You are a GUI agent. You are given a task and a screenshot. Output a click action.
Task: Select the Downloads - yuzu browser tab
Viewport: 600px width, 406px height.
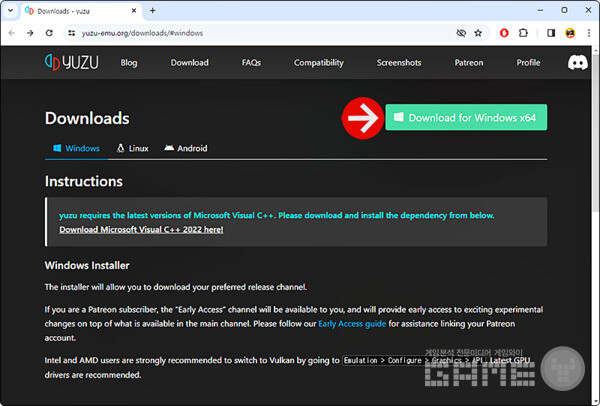80,11
